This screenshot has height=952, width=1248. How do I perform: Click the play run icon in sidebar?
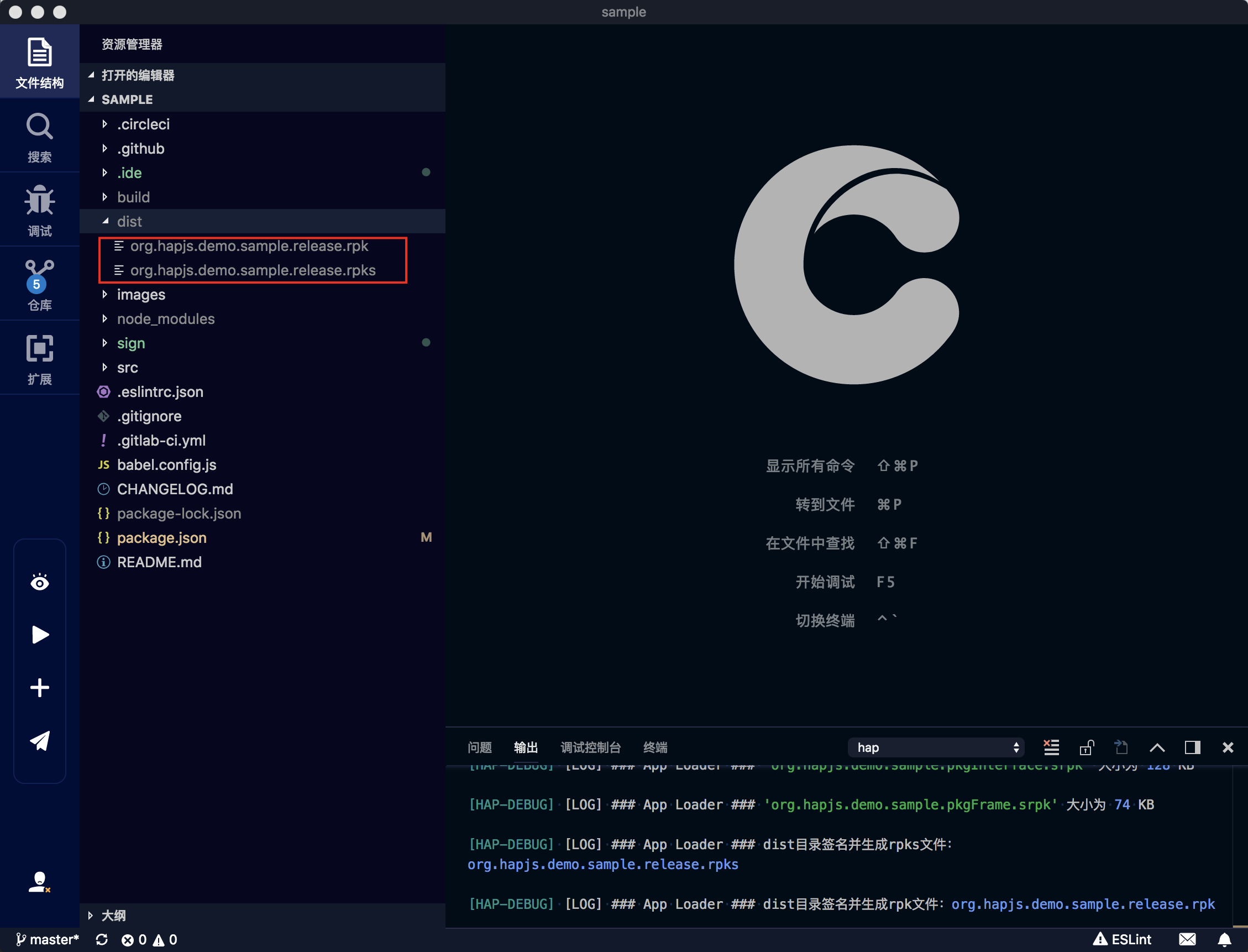point(40,635)
